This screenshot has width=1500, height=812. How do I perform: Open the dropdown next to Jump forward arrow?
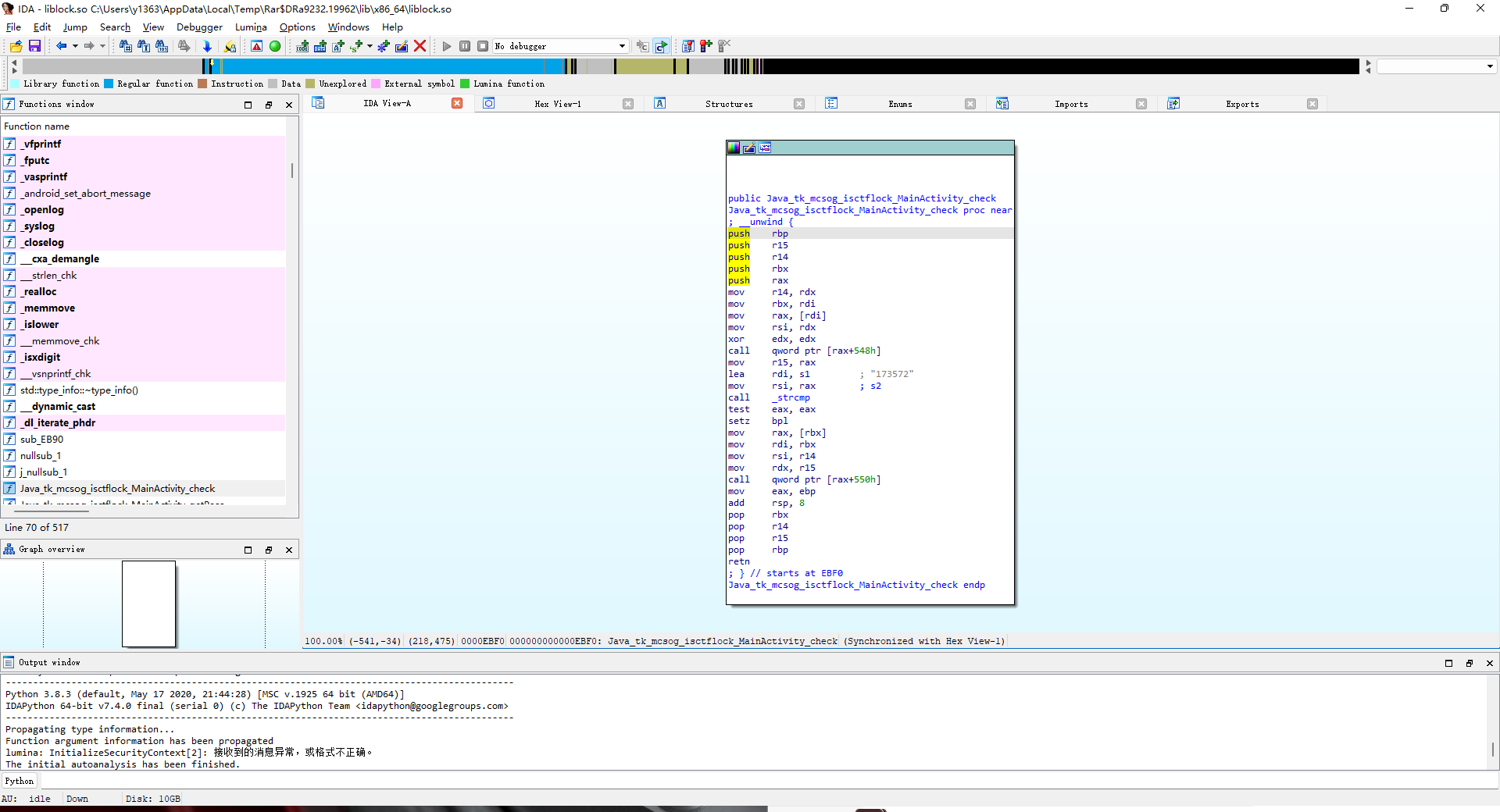click(102, 46)
